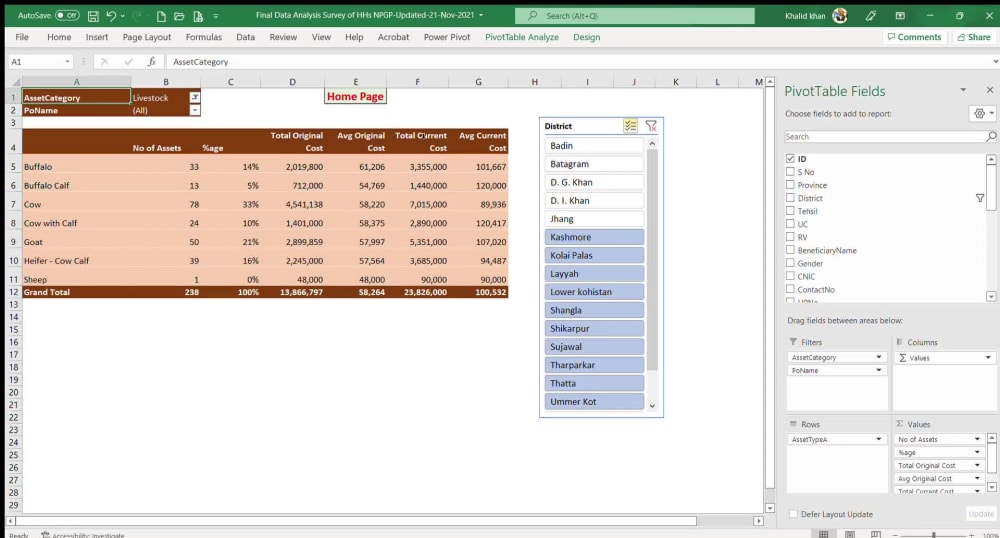Check the District field checkbox
Screen dimensions: 1000x538
click(790, 198)
